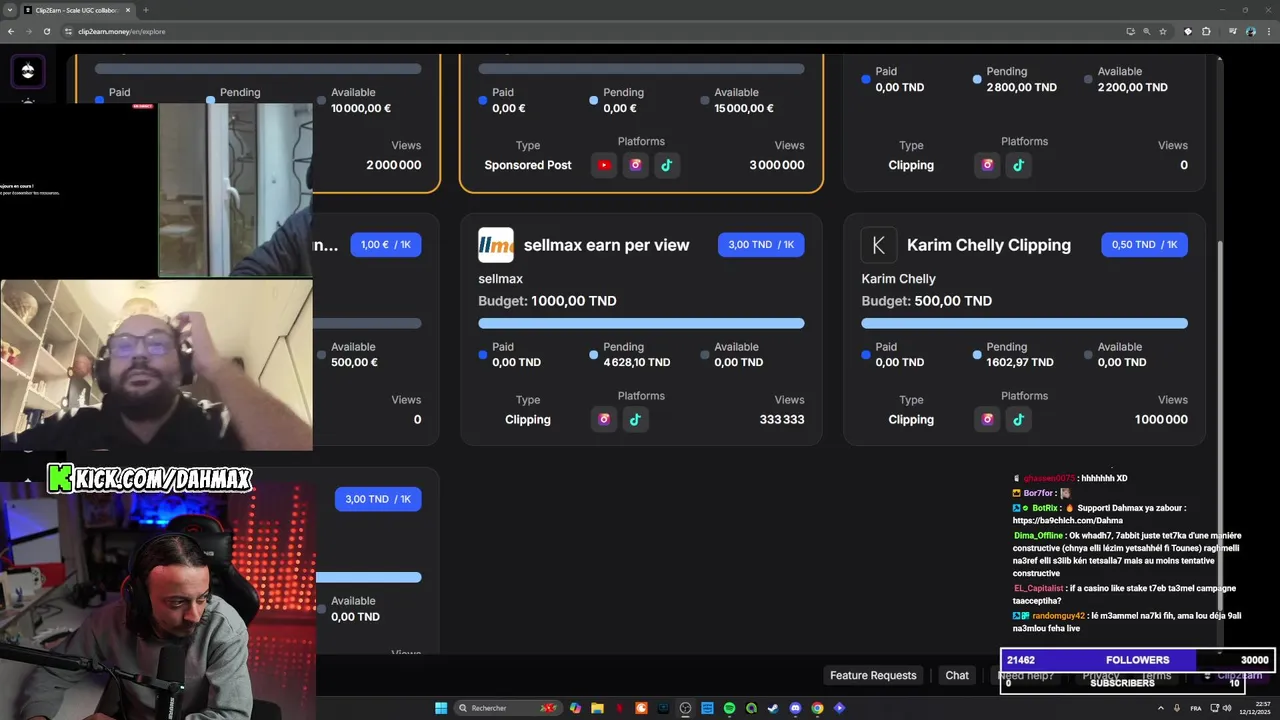Image resolution: width=1280 pixels, height=720 pixels.
Task: Open the volume control in system tray
Action: 1227,708
